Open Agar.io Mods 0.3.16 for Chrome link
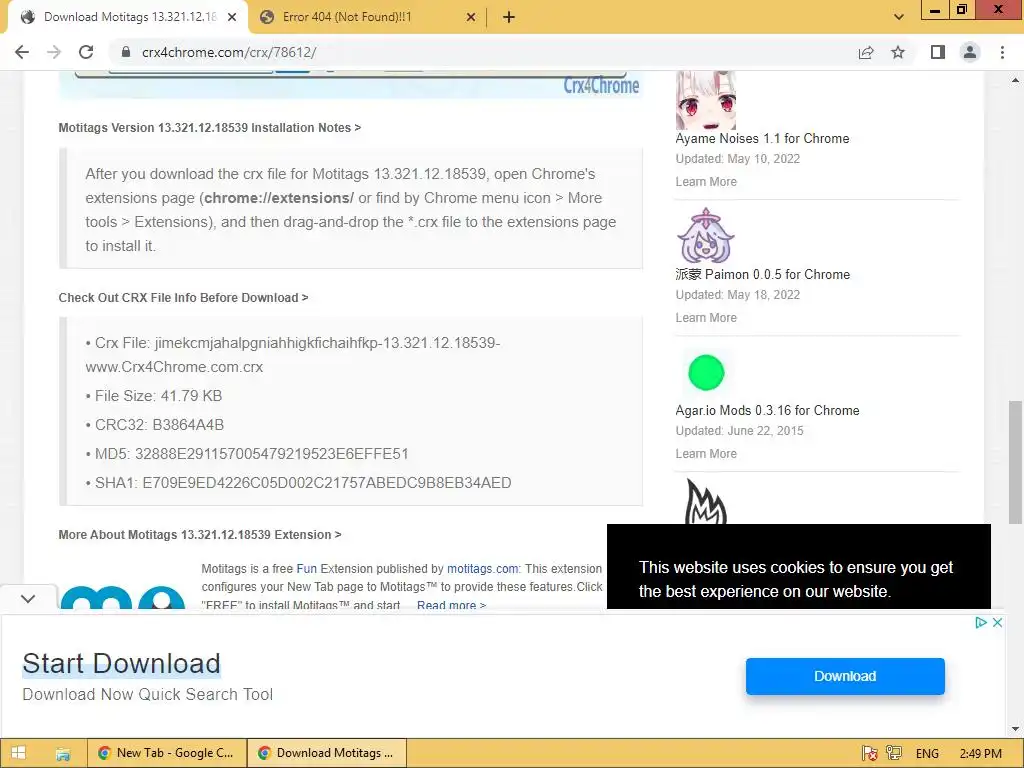Viewport: 1024px width, 768px height. (x=767, y=410)
